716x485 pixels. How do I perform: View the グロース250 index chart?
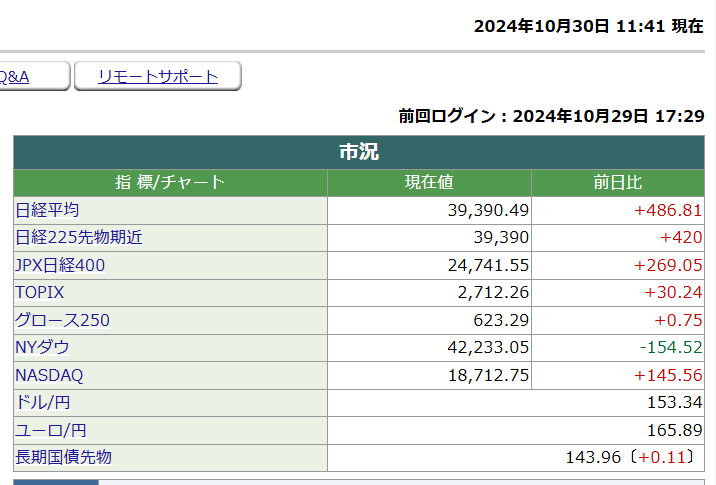point(62,320)
